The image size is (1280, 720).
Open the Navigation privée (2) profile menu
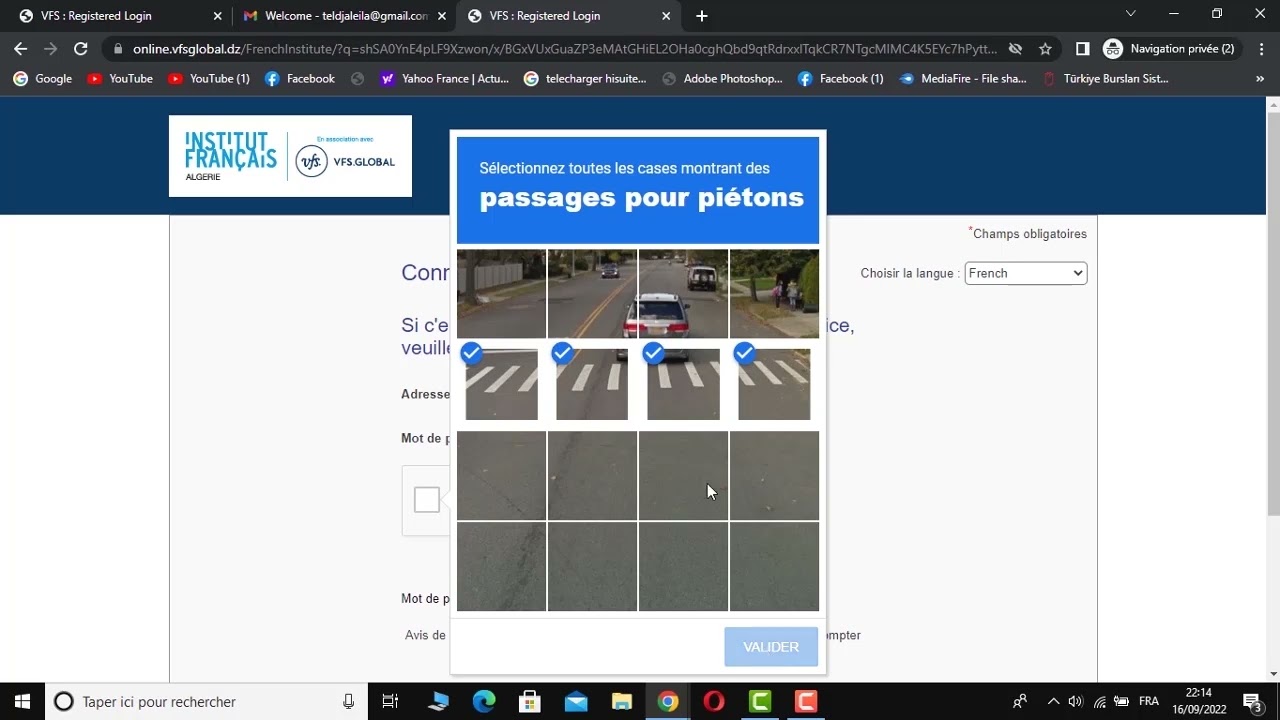tap(1169, 48)
